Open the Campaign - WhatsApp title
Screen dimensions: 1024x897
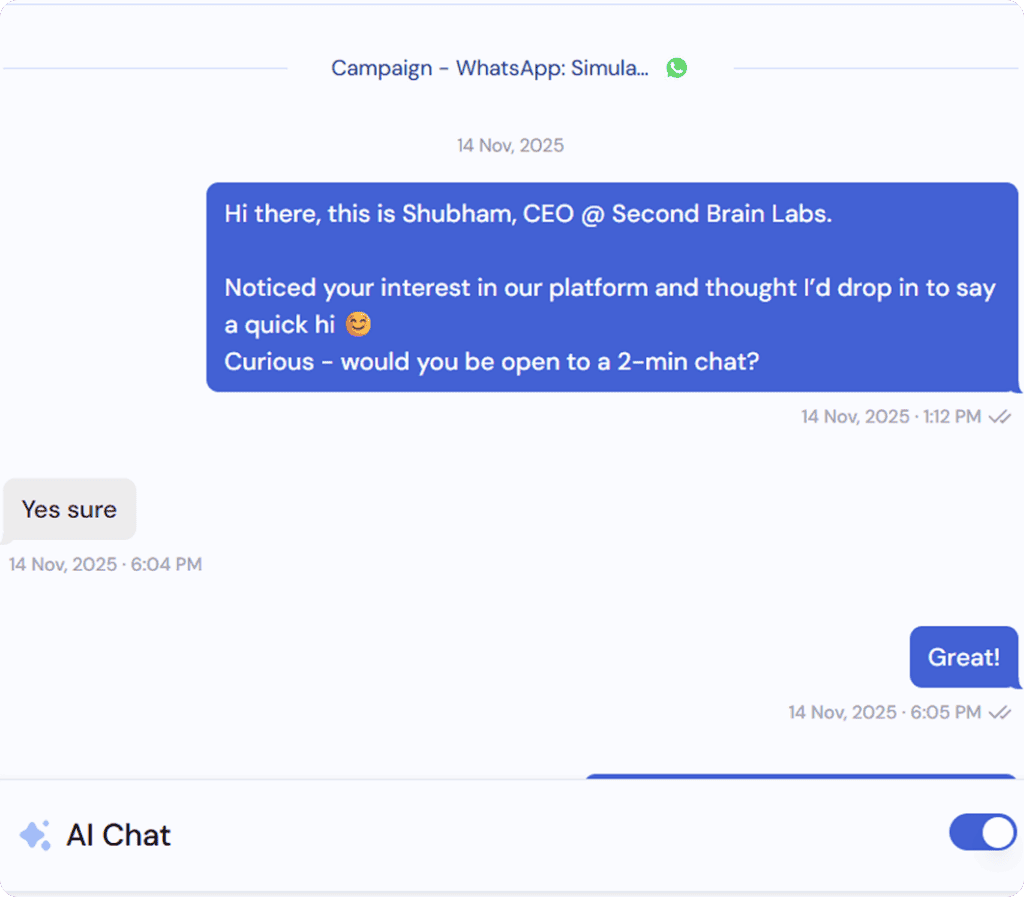[489, 68]
